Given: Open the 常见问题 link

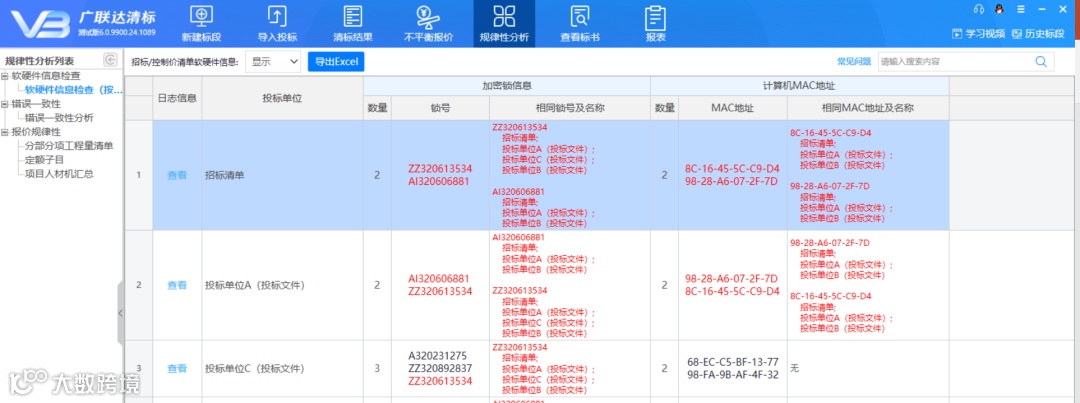Looking at the screenshot, I should coord(854,61).
